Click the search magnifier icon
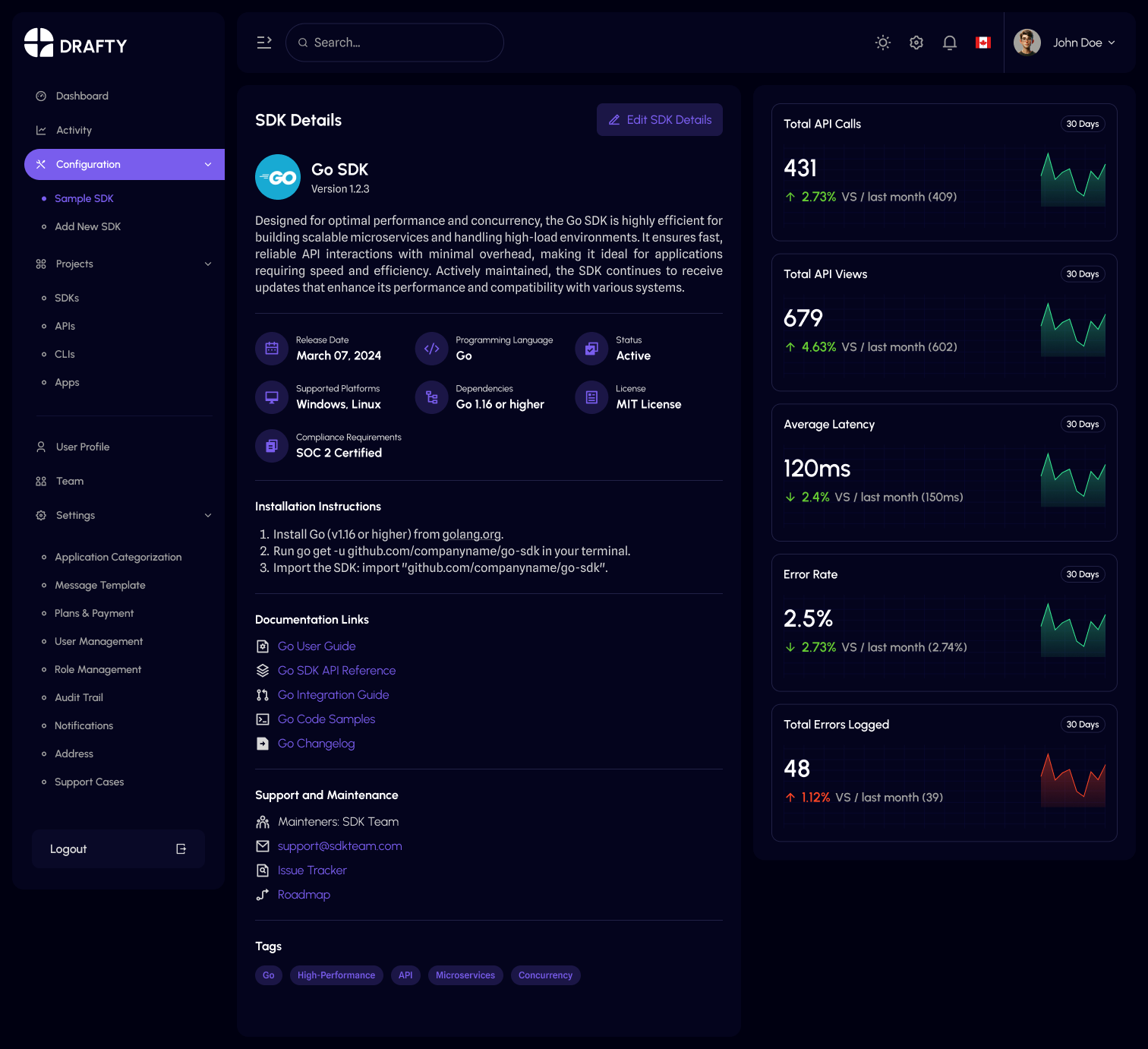This screenshot has height=1049, width=1148. (303, 43)
